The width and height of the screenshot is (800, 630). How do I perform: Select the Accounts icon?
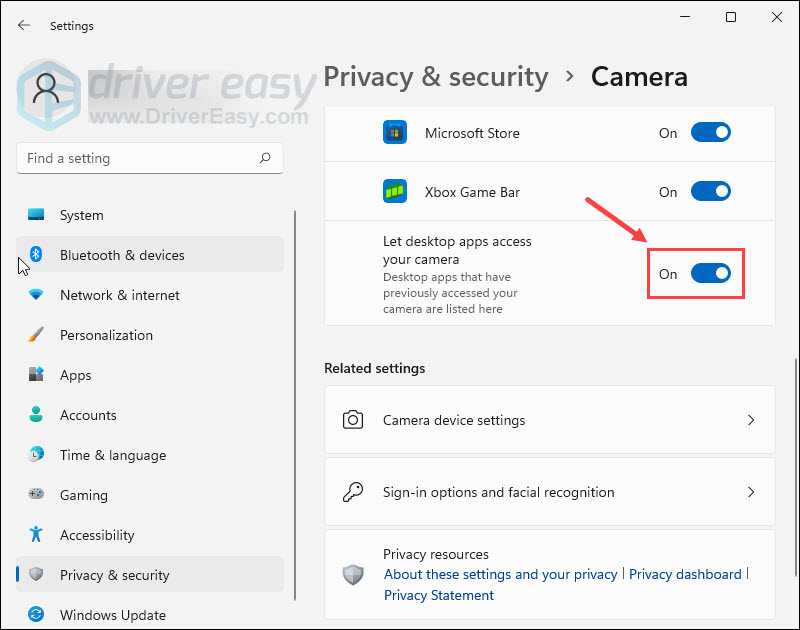pyautogui.click(x=35, y=415)
